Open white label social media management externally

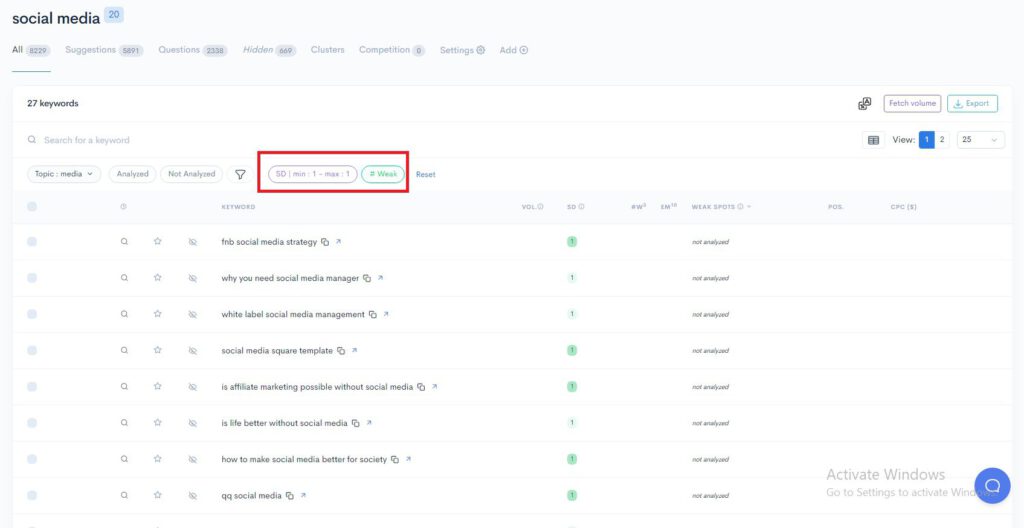coord(386,314)
